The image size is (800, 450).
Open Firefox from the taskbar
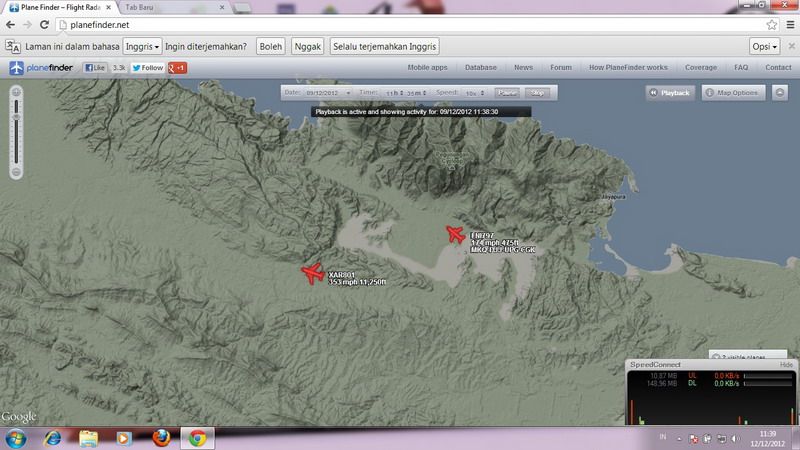(161, 437)
